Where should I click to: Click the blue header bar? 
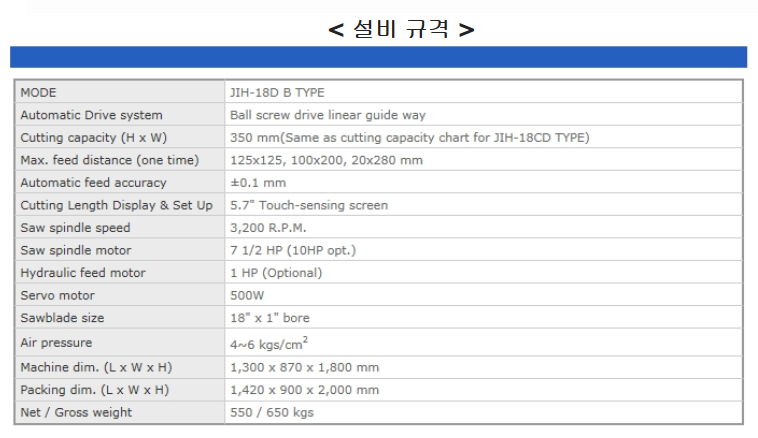pyautogui.click(x=379, y=57)
